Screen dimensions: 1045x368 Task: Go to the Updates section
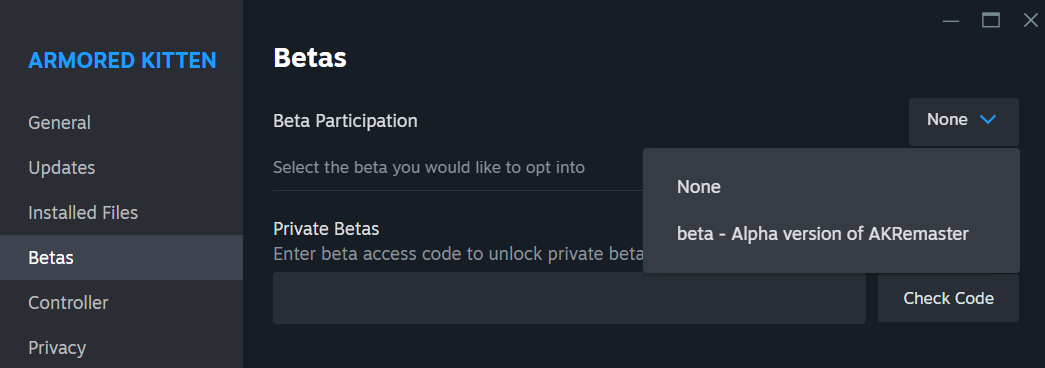point(61,167)
